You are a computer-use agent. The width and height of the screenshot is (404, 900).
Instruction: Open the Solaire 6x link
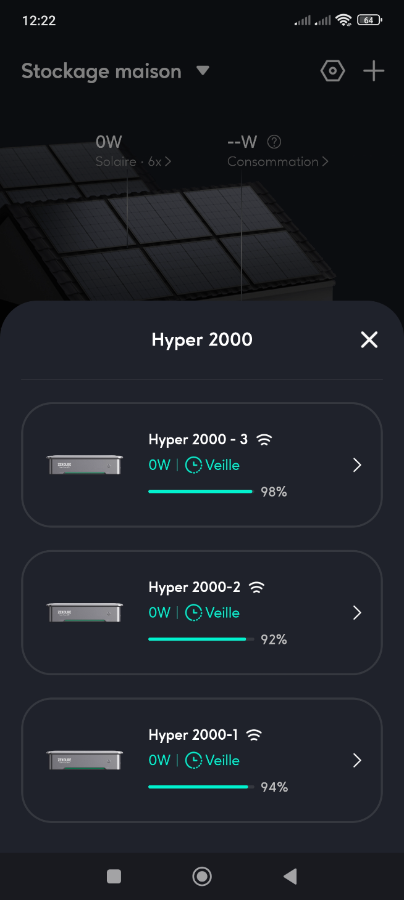coord(133,162)
